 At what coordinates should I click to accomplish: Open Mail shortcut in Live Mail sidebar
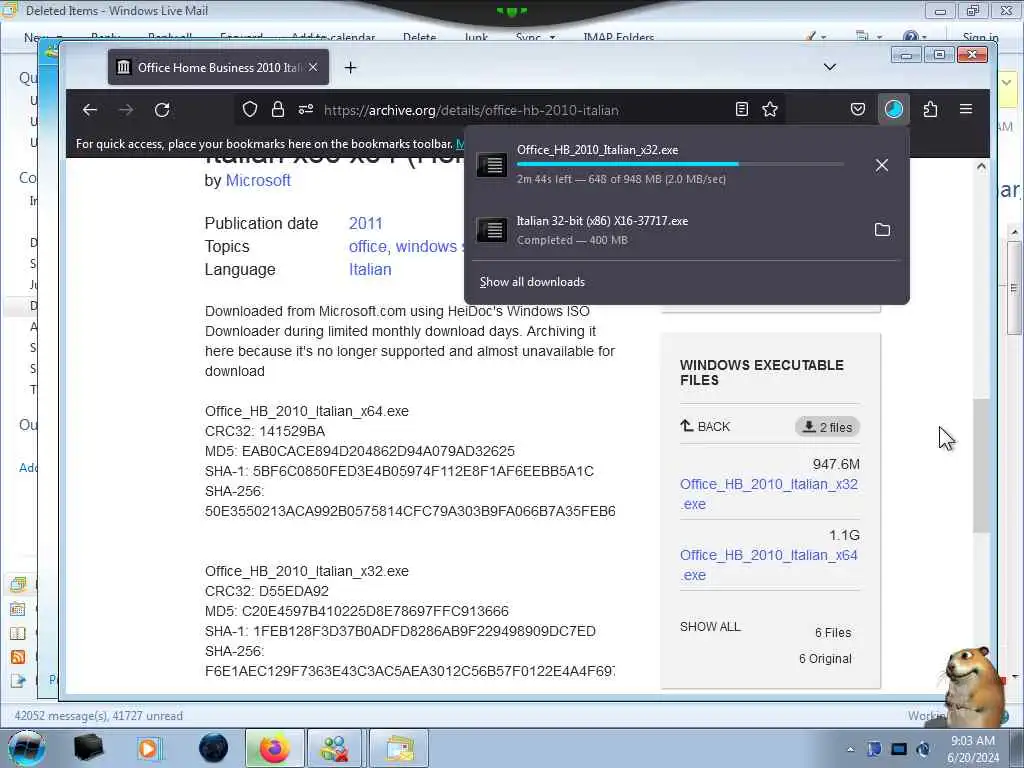18,584
